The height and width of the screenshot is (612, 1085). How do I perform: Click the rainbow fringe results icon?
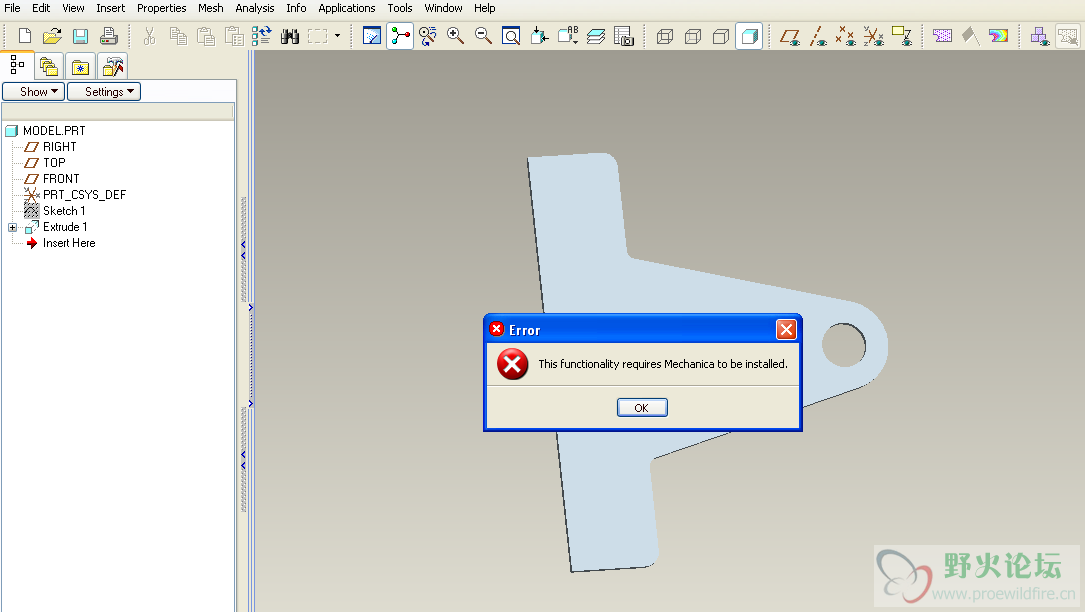click(x=999, y=36)
